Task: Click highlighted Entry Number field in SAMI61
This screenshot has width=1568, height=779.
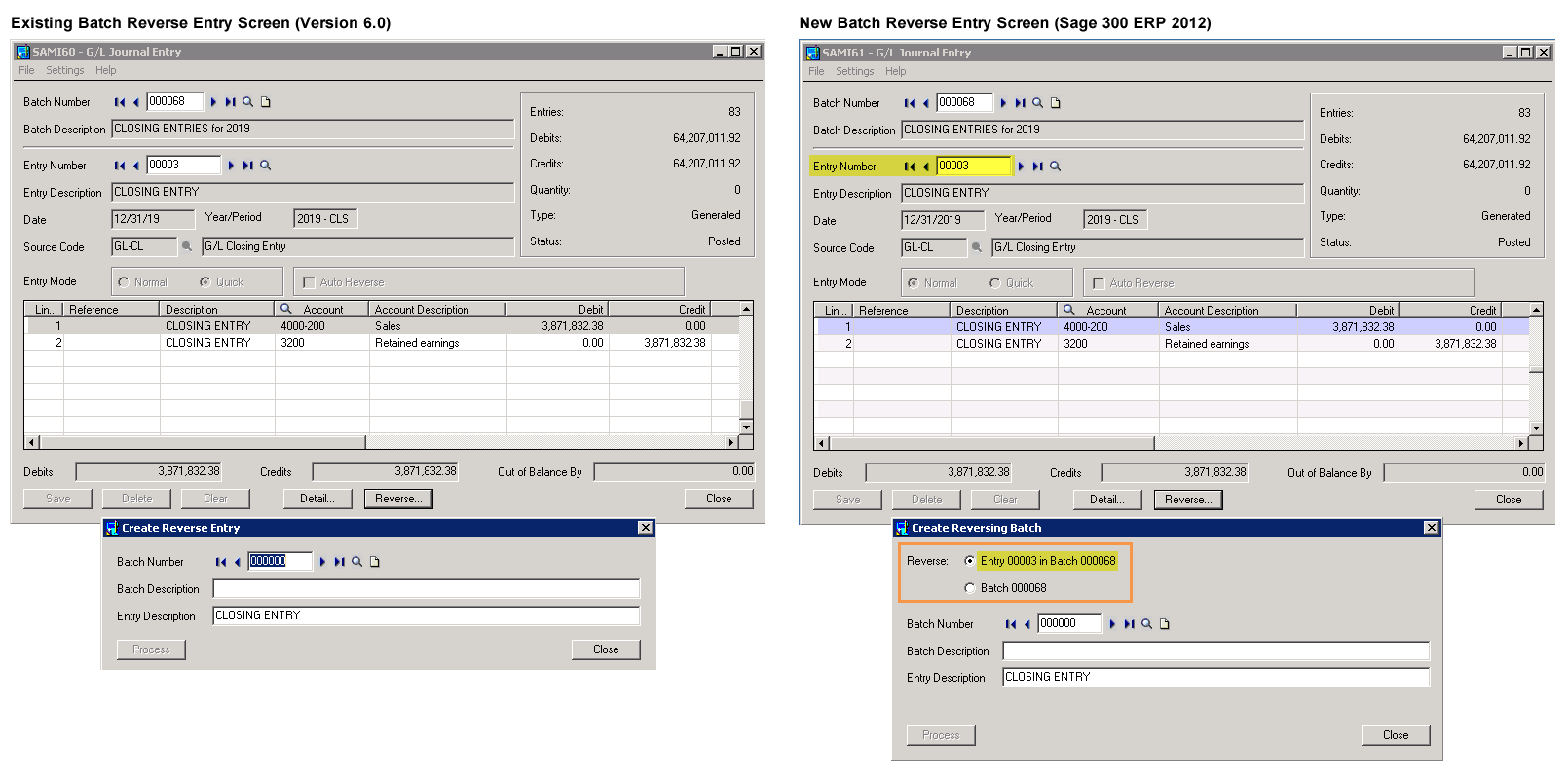Action: 974,166
